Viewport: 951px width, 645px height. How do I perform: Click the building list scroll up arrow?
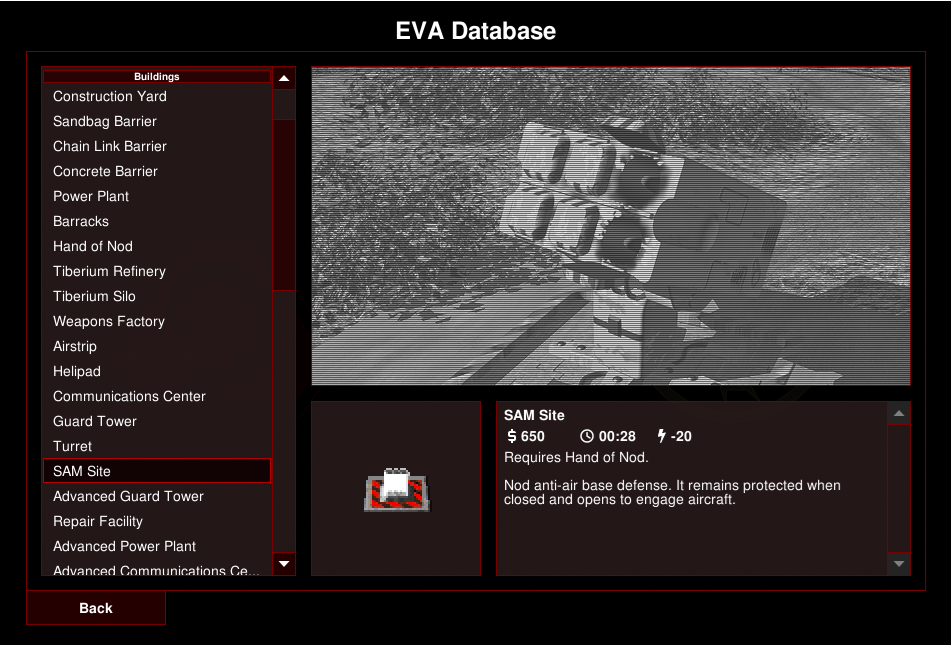pos(284,78)
